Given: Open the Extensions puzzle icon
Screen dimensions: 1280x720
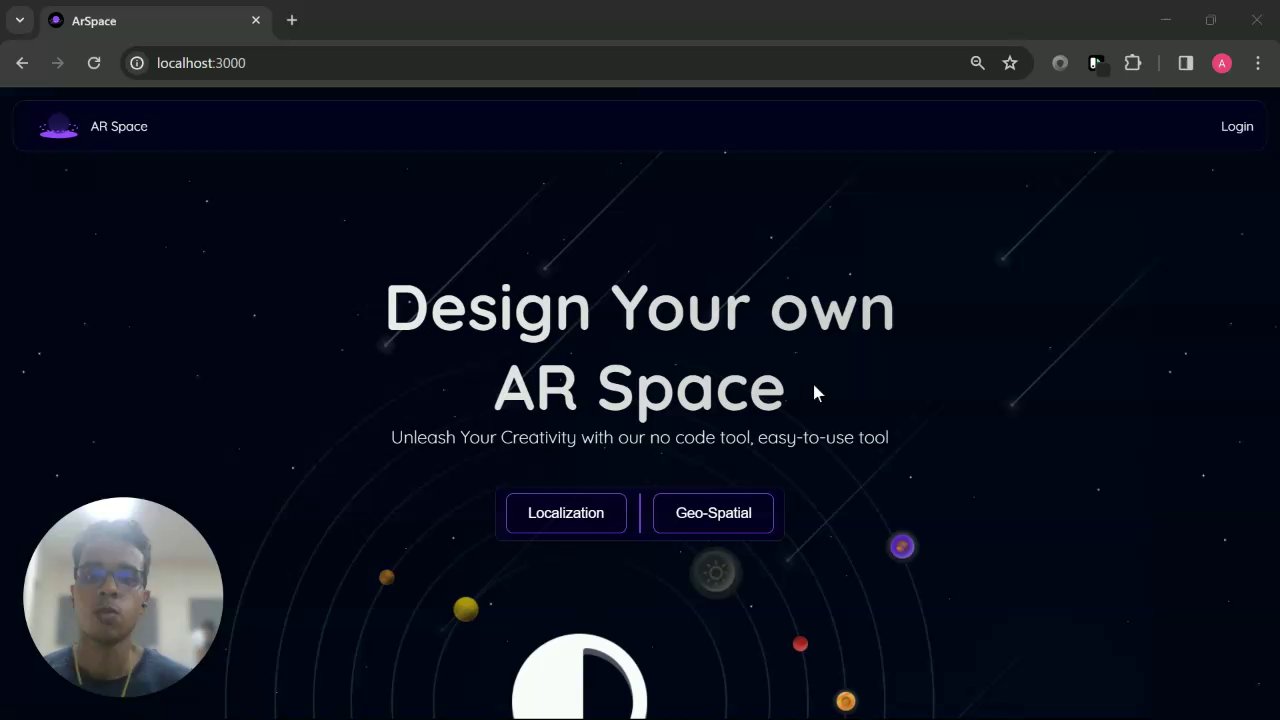Looking at the screenshot, I should (1133, 63).
